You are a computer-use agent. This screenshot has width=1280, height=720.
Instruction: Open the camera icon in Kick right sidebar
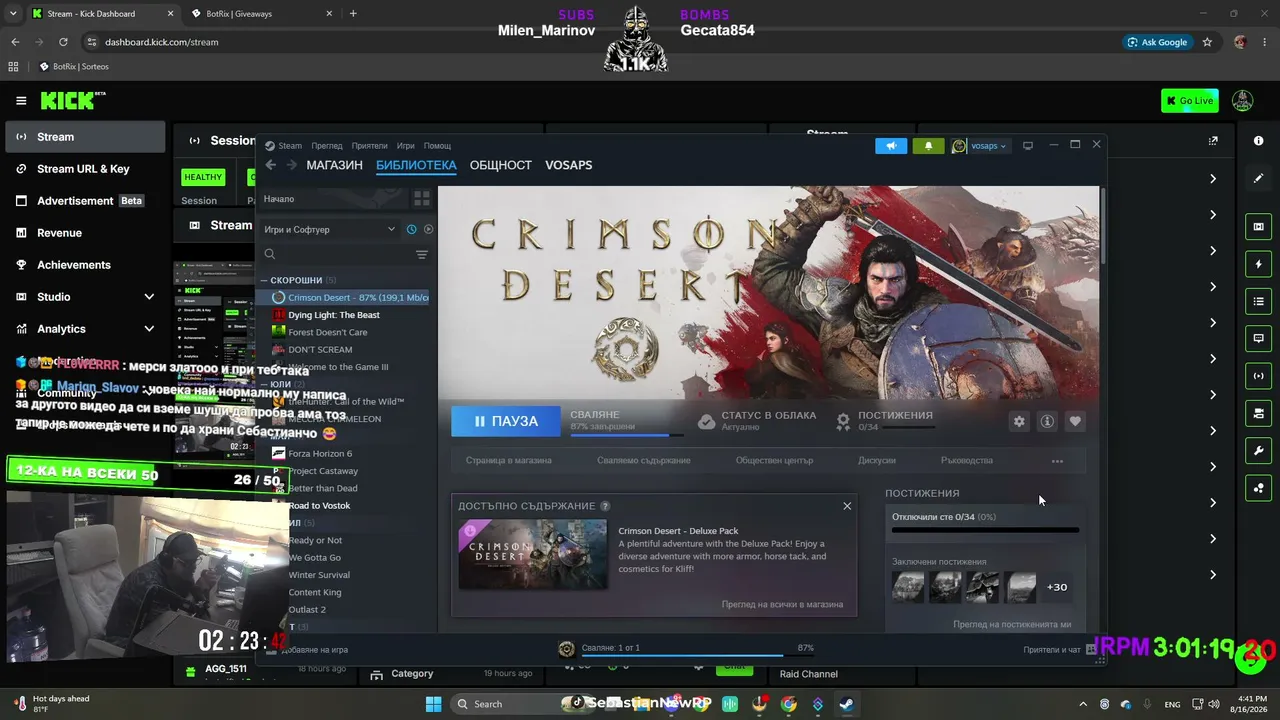point(1258,227)
